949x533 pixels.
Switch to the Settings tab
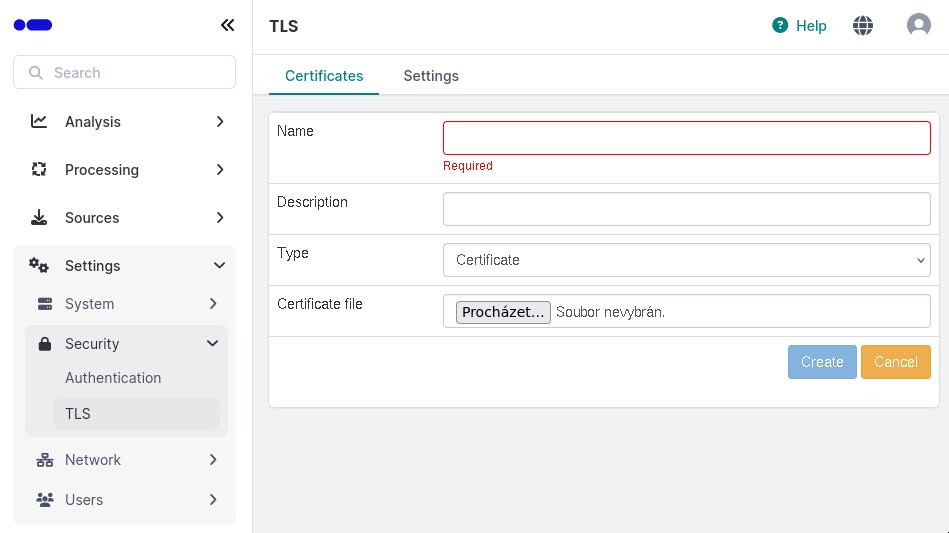pyautogui.click(x=431, y=76)
